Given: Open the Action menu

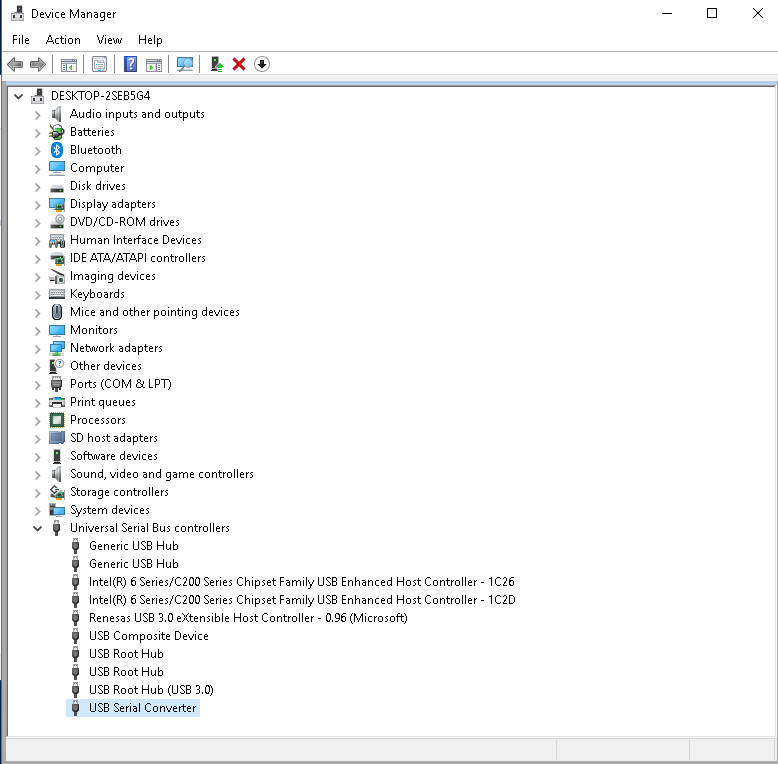Looking at the screenshot, I should tap(63, 40).
